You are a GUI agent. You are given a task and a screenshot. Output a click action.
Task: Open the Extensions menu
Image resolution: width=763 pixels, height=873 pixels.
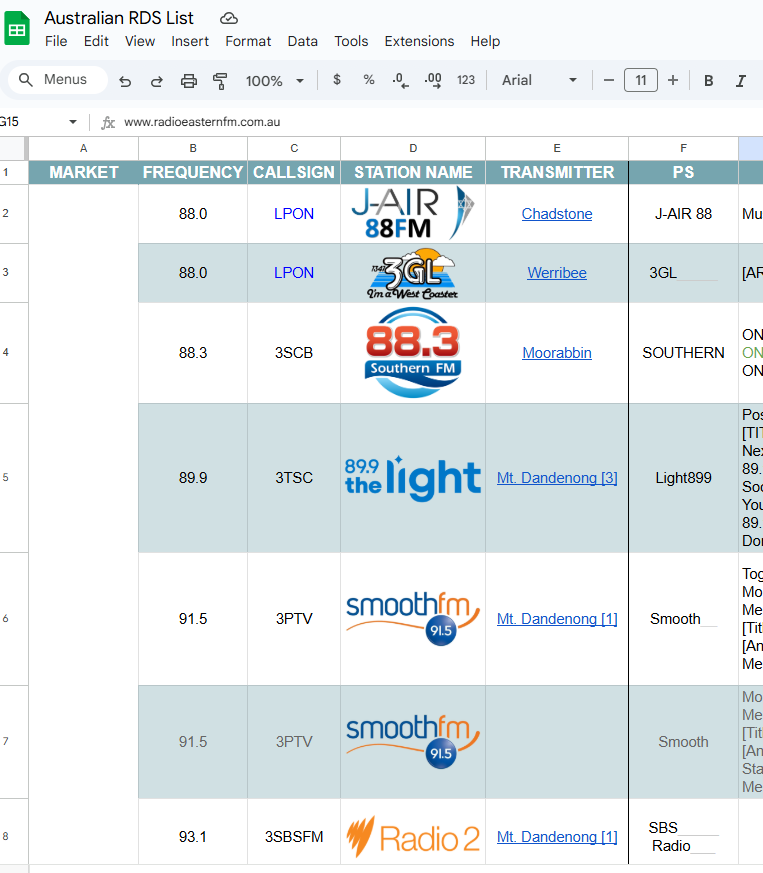(419, 41)
